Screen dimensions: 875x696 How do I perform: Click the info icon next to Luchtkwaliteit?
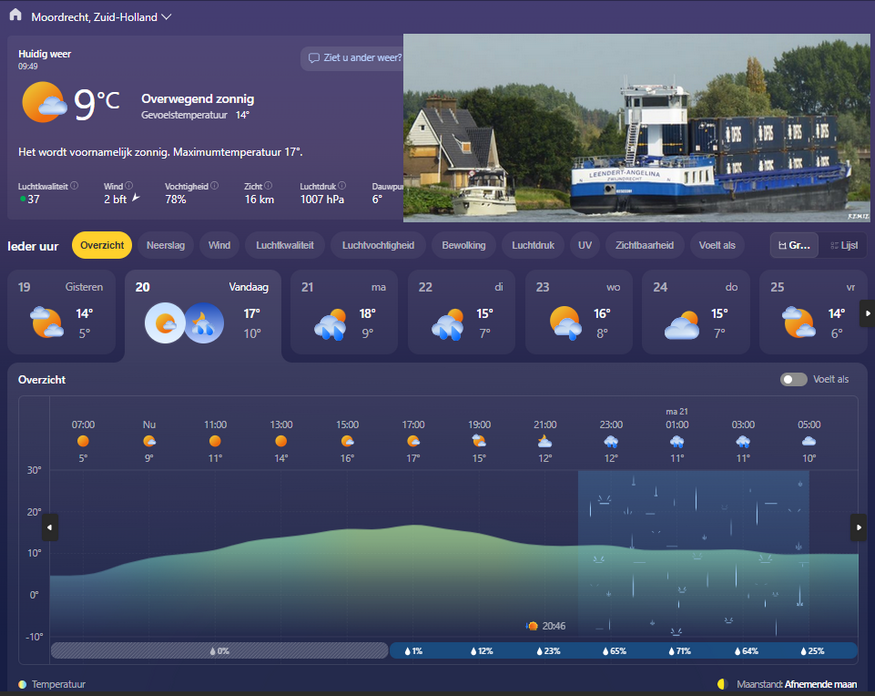[x=75, y=185]
